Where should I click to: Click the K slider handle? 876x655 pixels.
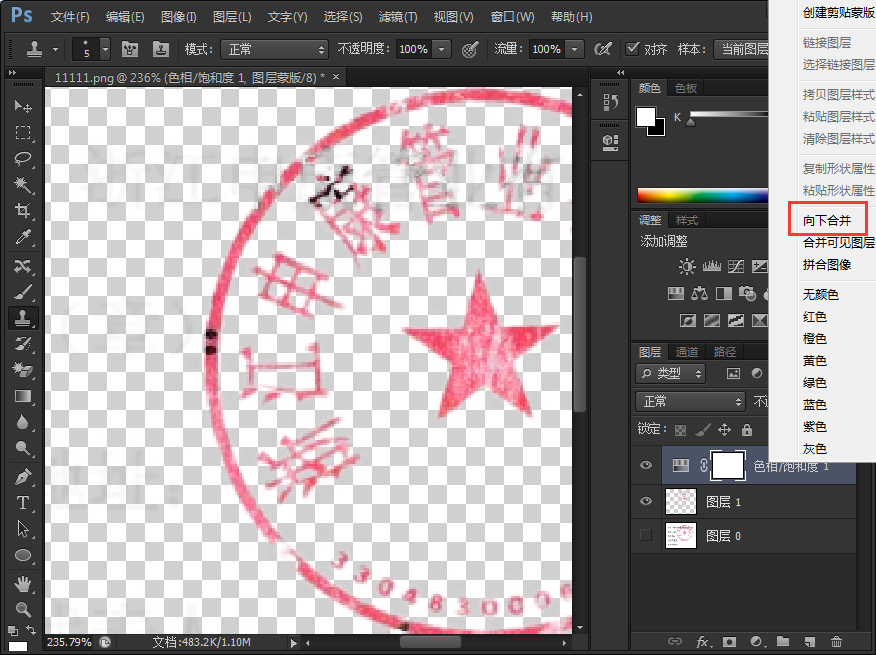click(x=691, y=121)
